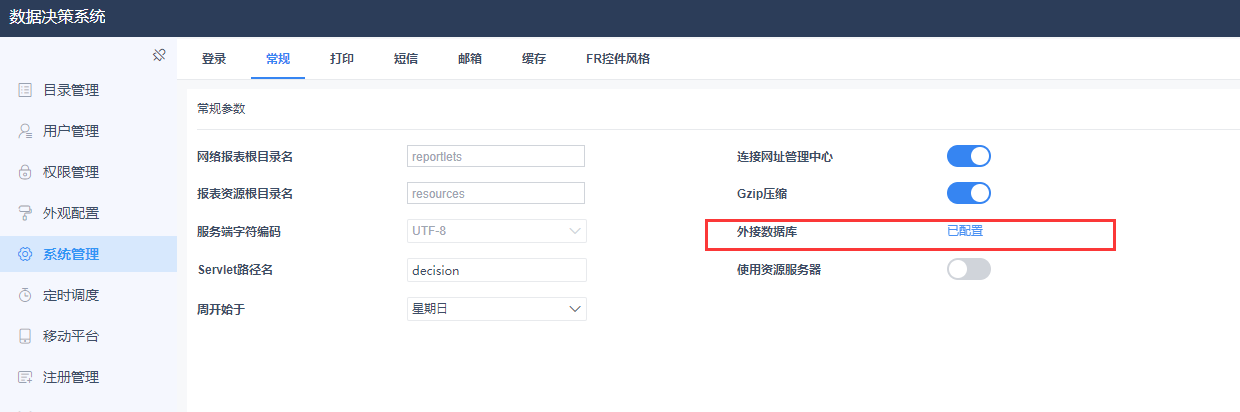Click the 注册管理 registration icon
1240x412 pixels.
pyautogui.click(x=25, y=377)
